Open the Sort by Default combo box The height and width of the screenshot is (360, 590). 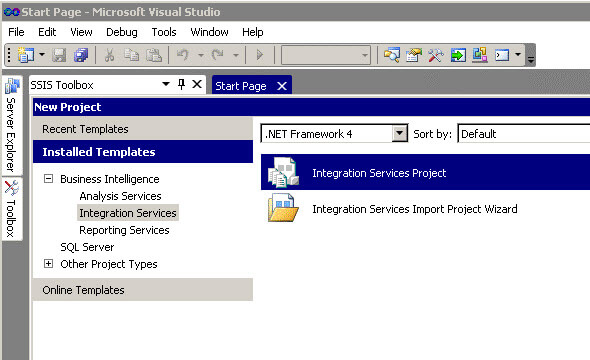(524, 134)
